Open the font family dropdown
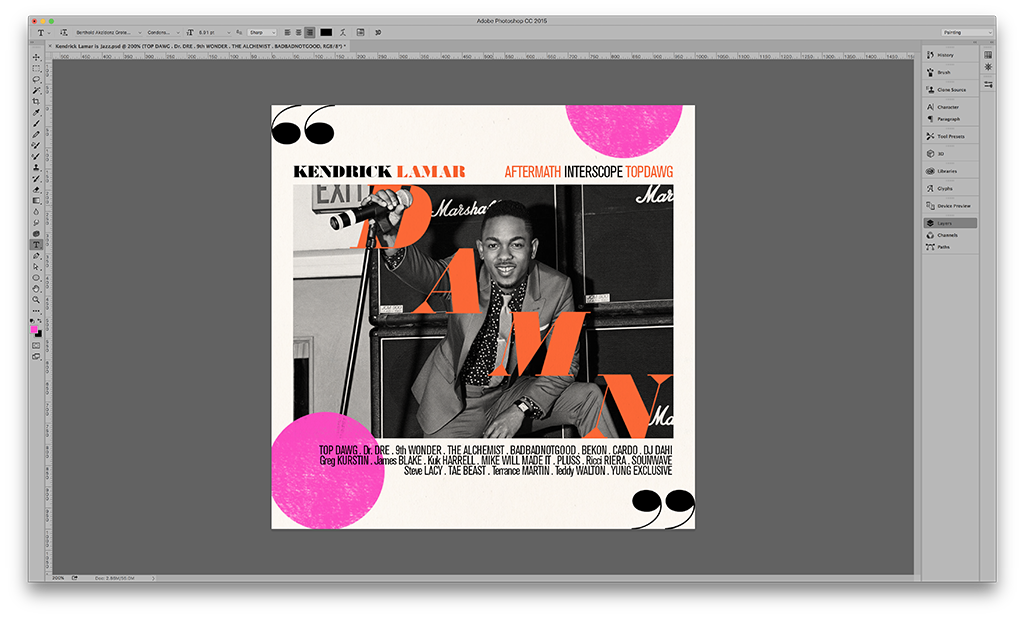Image resolution: width=1024 pixels, height=620 pixels. pyautogui.click(x=108, y=32)
